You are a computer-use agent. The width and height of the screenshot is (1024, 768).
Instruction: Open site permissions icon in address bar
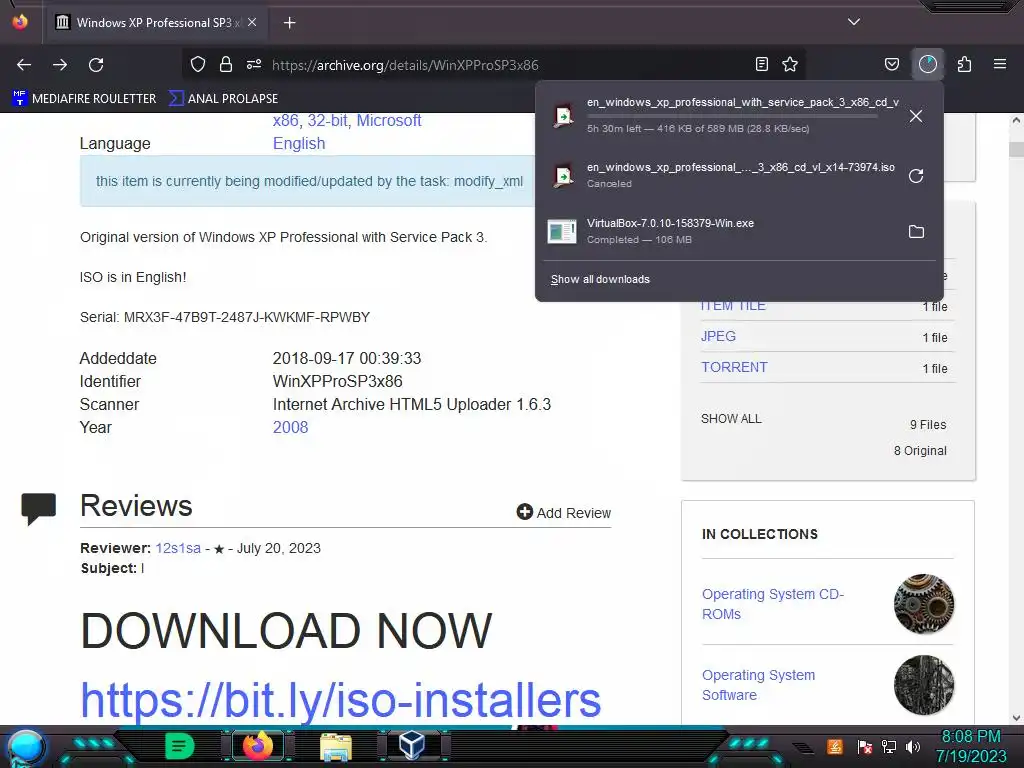pyautogui.click(x=254, y=64)
